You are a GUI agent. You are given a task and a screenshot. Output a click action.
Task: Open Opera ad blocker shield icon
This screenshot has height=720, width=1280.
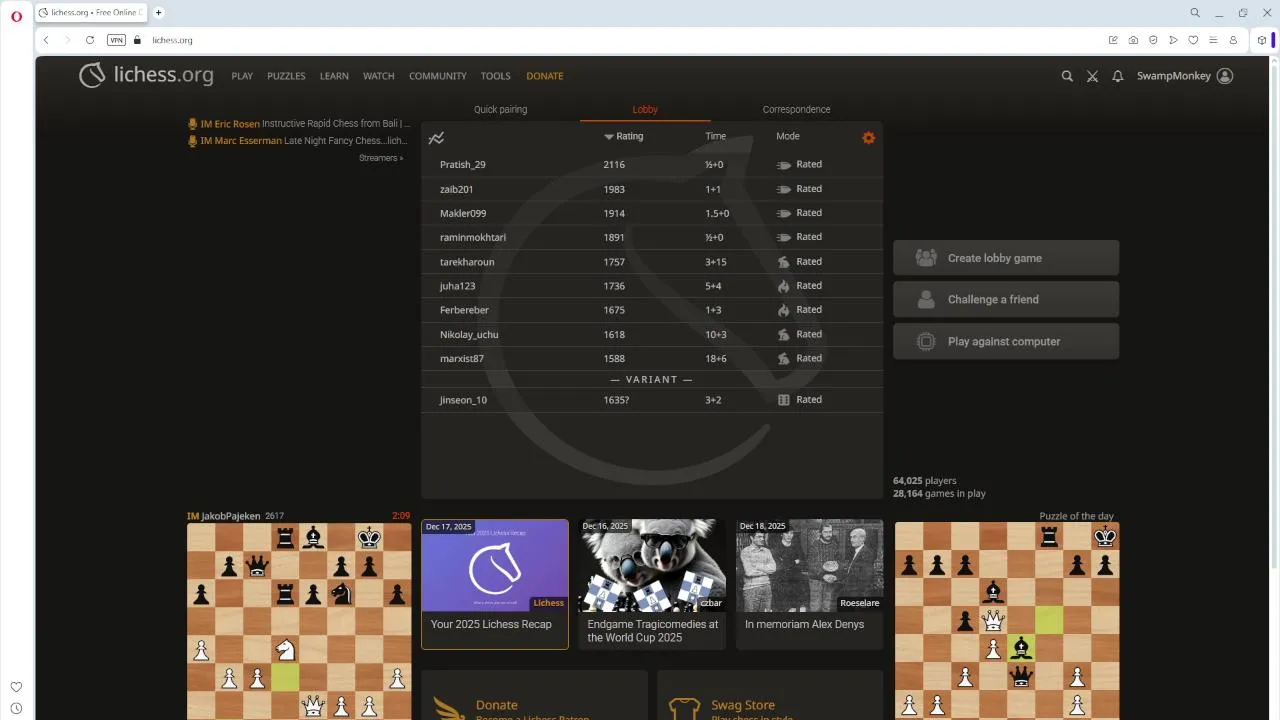click(1153, 40)
